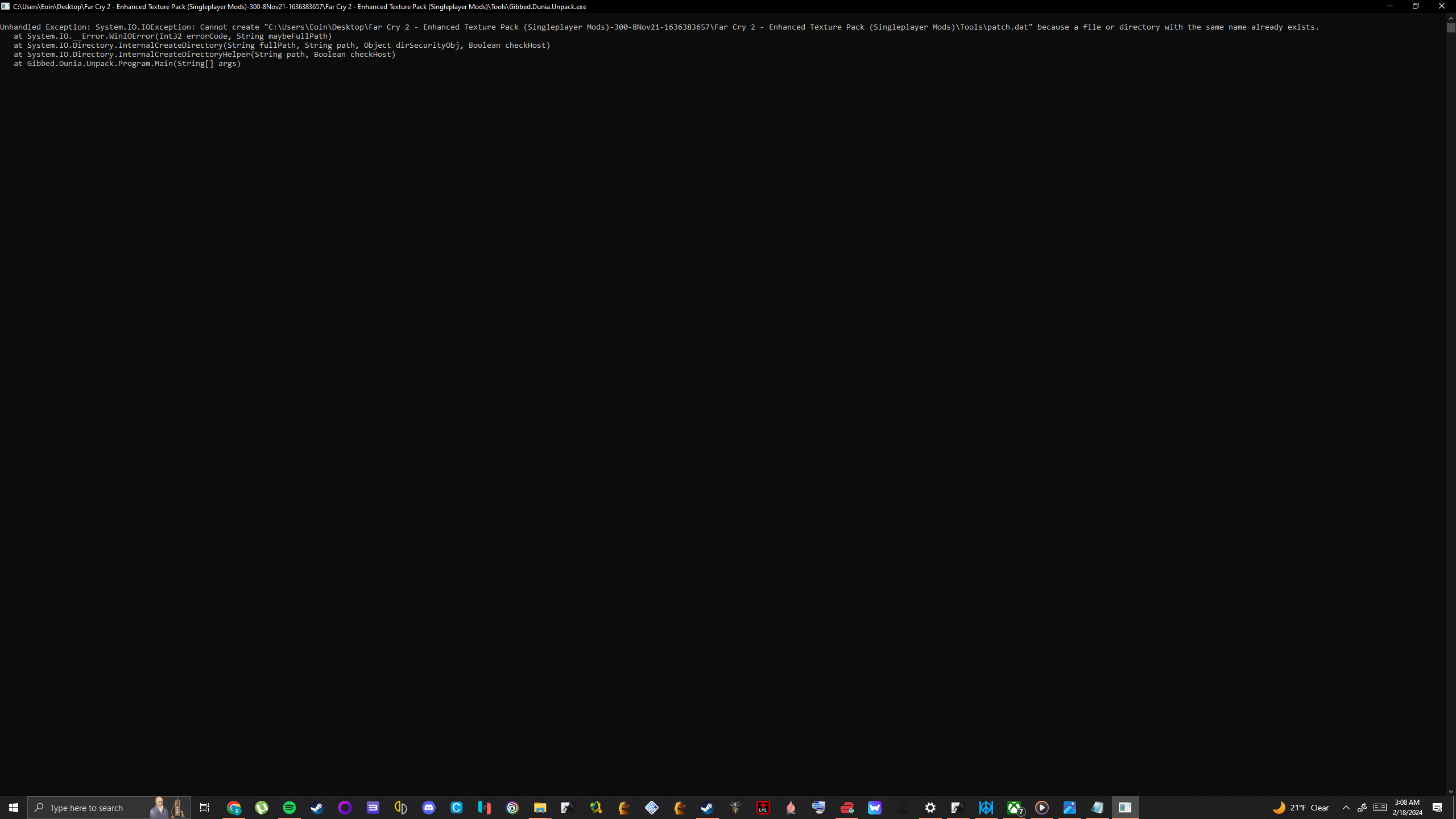Open the blue diamond-pattern taskbar icon
Viewport: 1456px width, 819px height.
(x=652, y=808)
